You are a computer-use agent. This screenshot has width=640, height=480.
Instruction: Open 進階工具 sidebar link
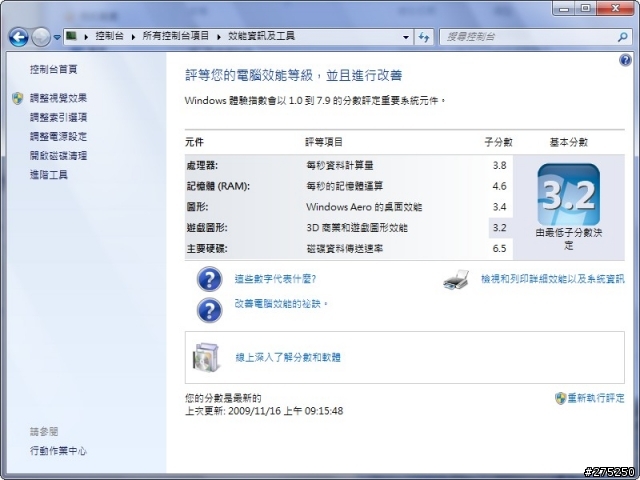pyautogui.click(x=49, y=175)
